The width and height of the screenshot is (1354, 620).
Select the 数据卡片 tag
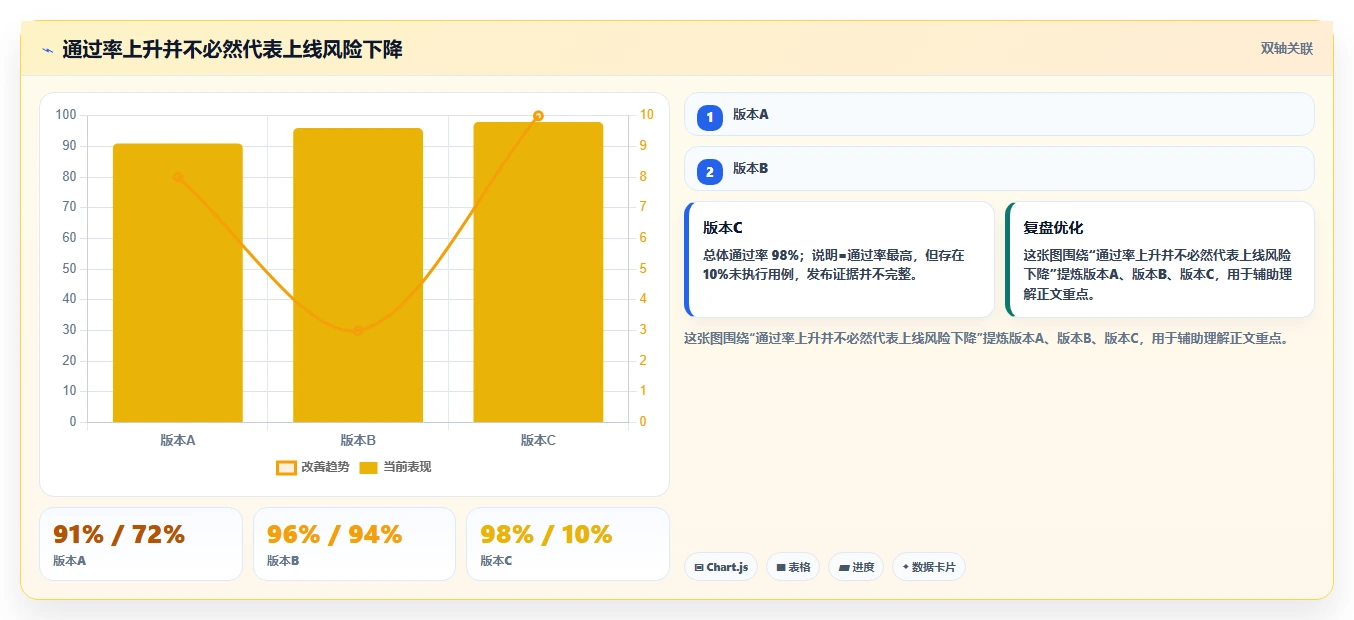click(929, 567)
